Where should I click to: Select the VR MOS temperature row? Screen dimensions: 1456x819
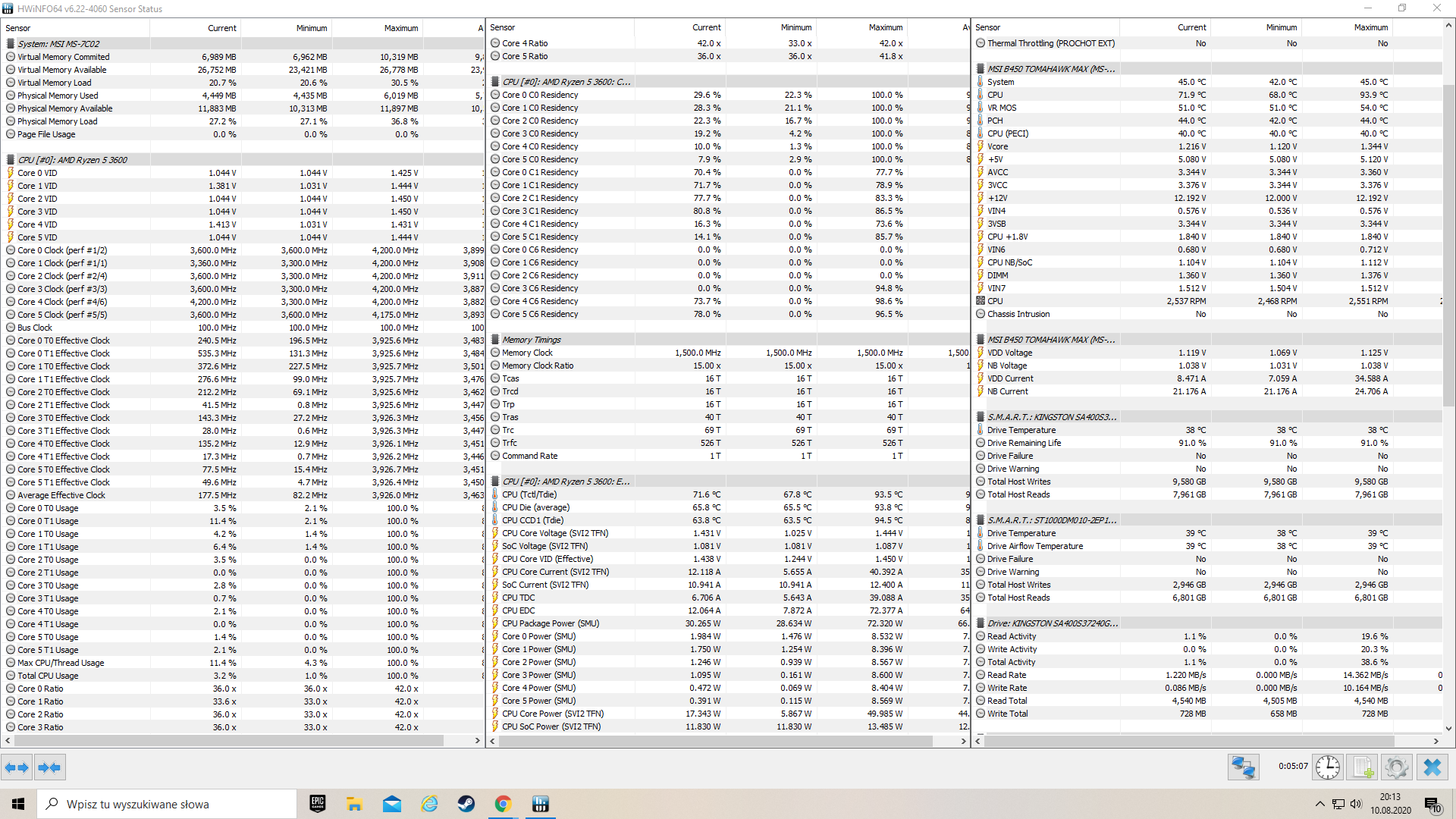tap(1208, 108)
